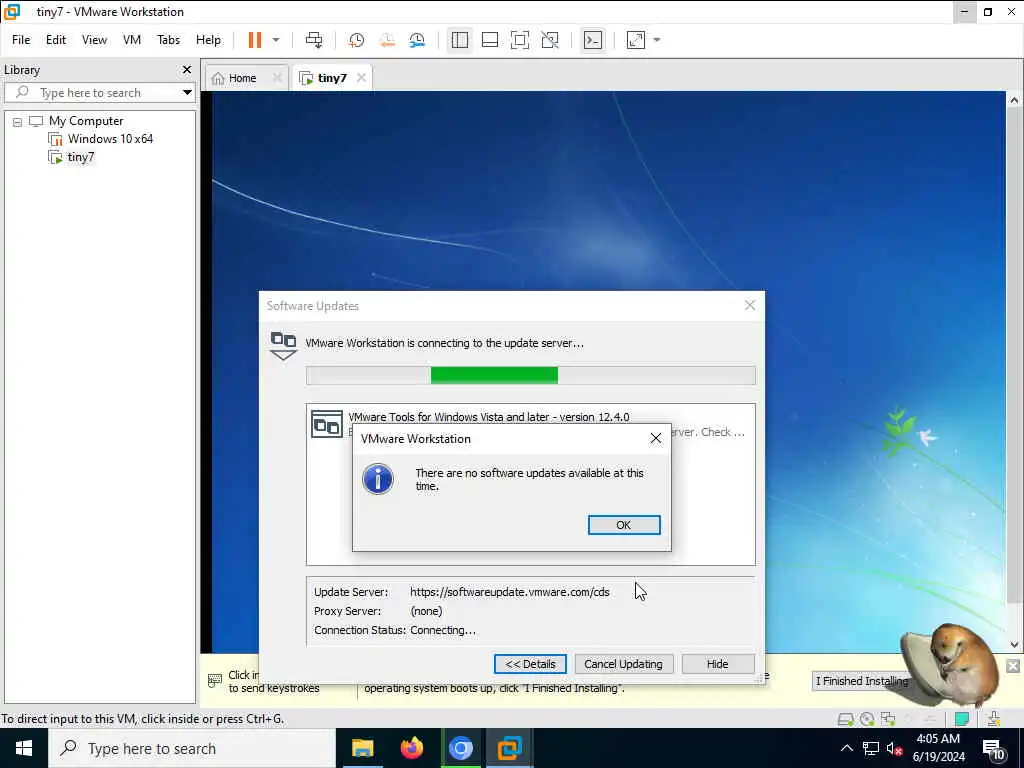Open the Library search filter dropdown
Screen dimensions: 1024x768
click(x=187, y=93)
